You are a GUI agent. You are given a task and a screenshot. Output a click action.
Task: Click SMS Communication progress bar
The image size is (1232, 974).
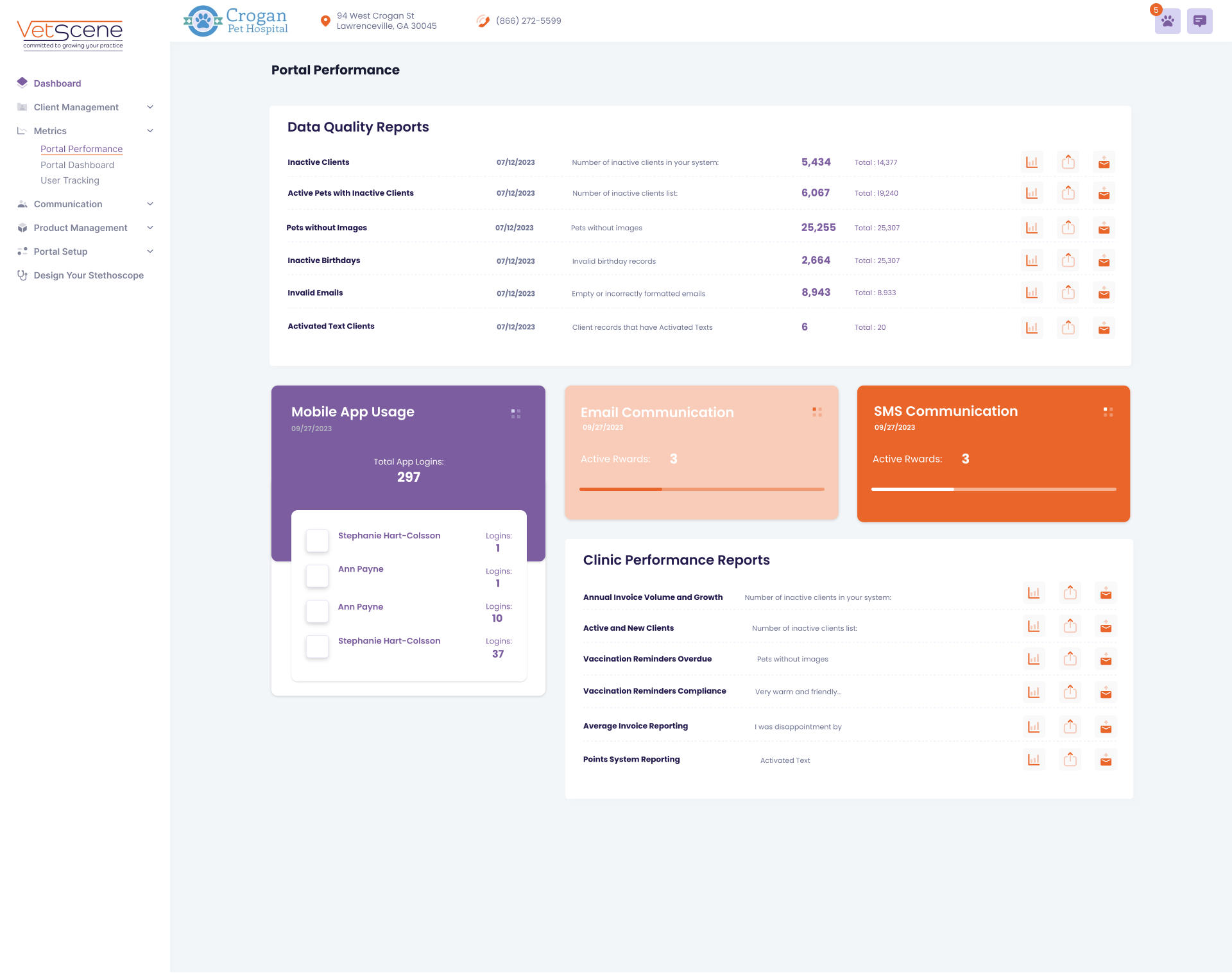coord(993,489)
